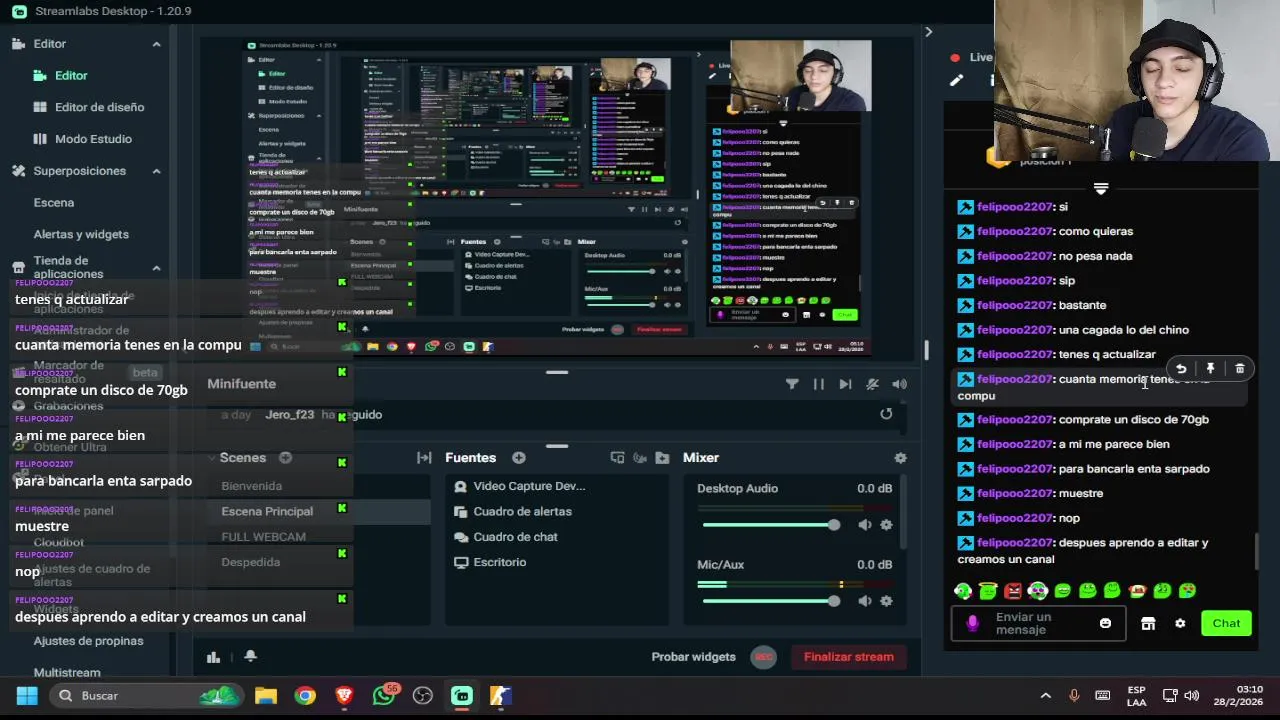Click the scene transitions icon beside Fuentes

pyautogui.click(x=424, y=458)
